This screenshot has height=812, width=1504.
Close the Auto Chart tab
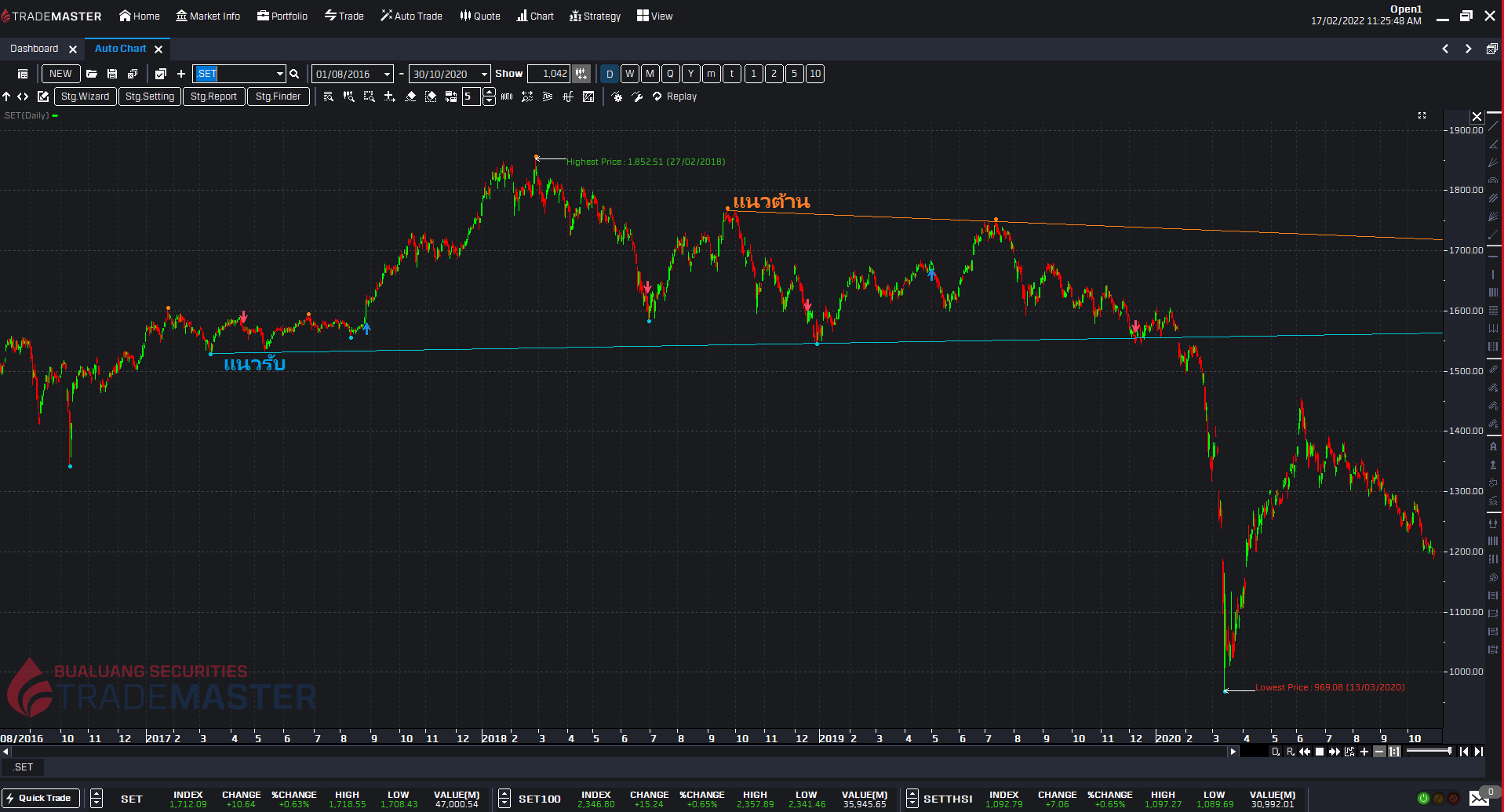(x=158, y=49)
